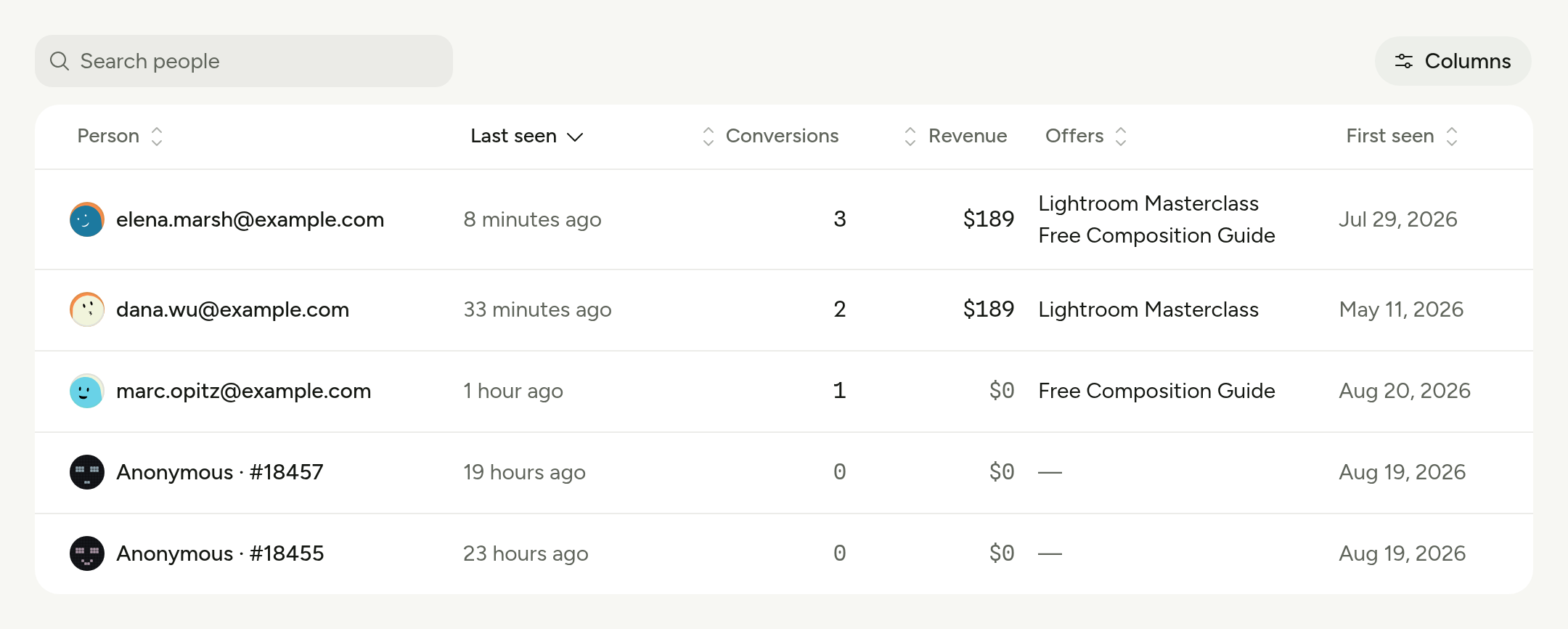Click the Lightroom Masterclass offer in elena.marsh's row
Screen dimensions: 1568x629
point(1148,203)
